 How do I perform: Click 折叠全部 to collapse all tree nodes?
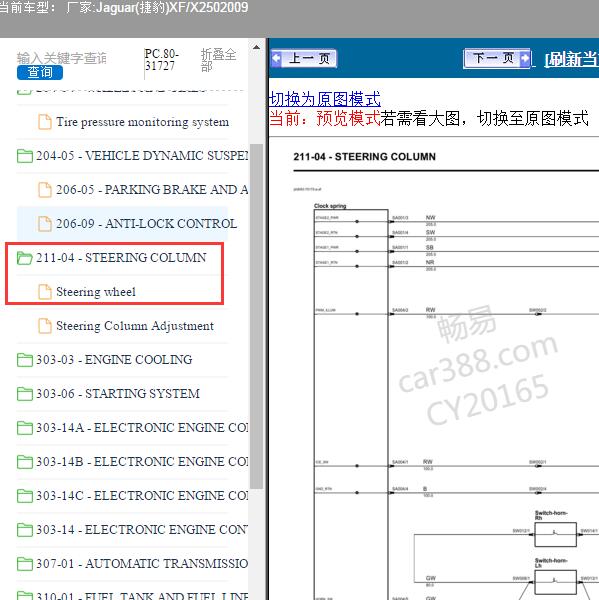[x=218, y=60]
